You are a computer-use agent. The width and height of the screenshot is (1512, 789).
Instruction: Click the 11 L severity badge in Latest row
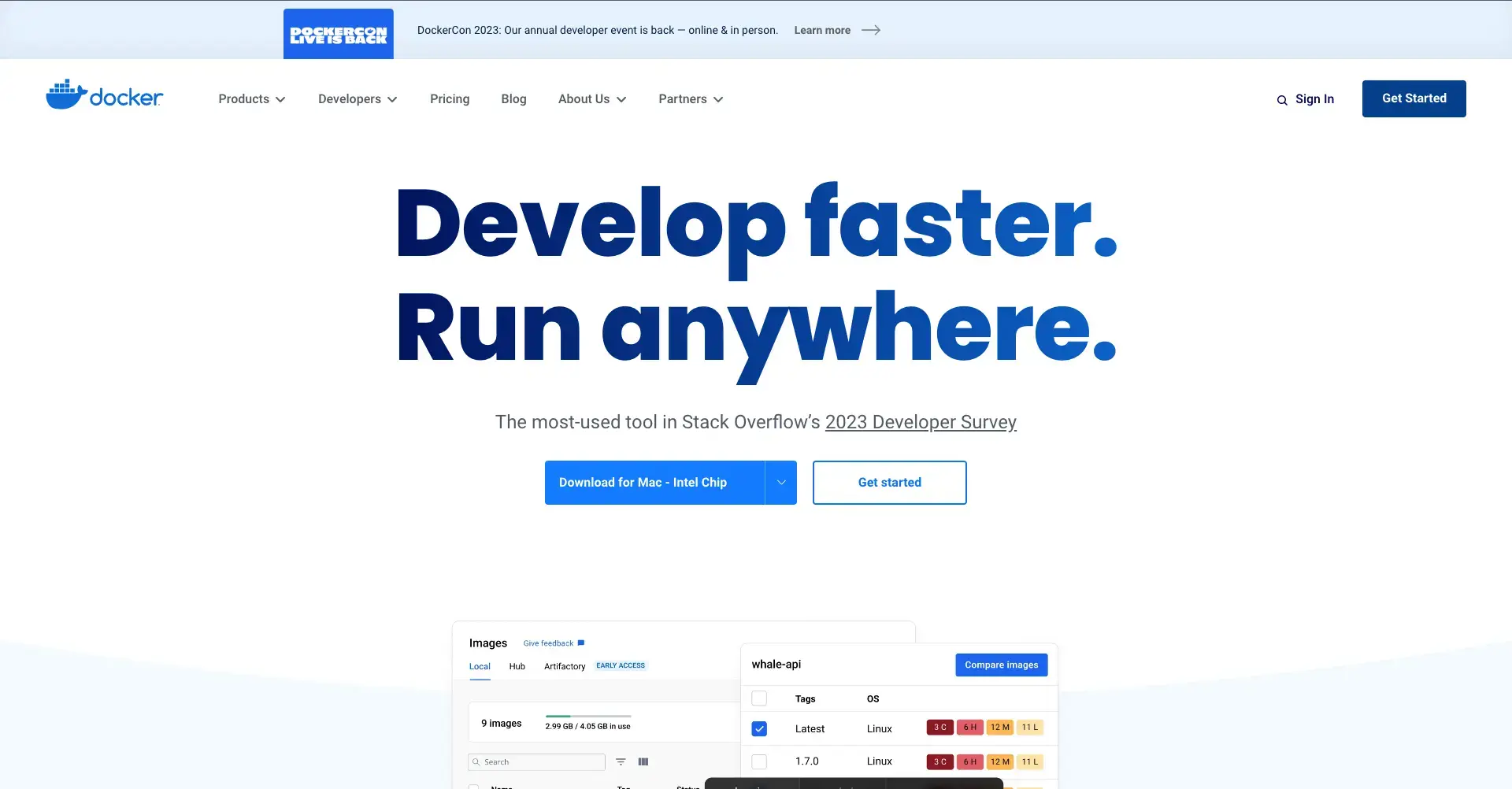1030,728
